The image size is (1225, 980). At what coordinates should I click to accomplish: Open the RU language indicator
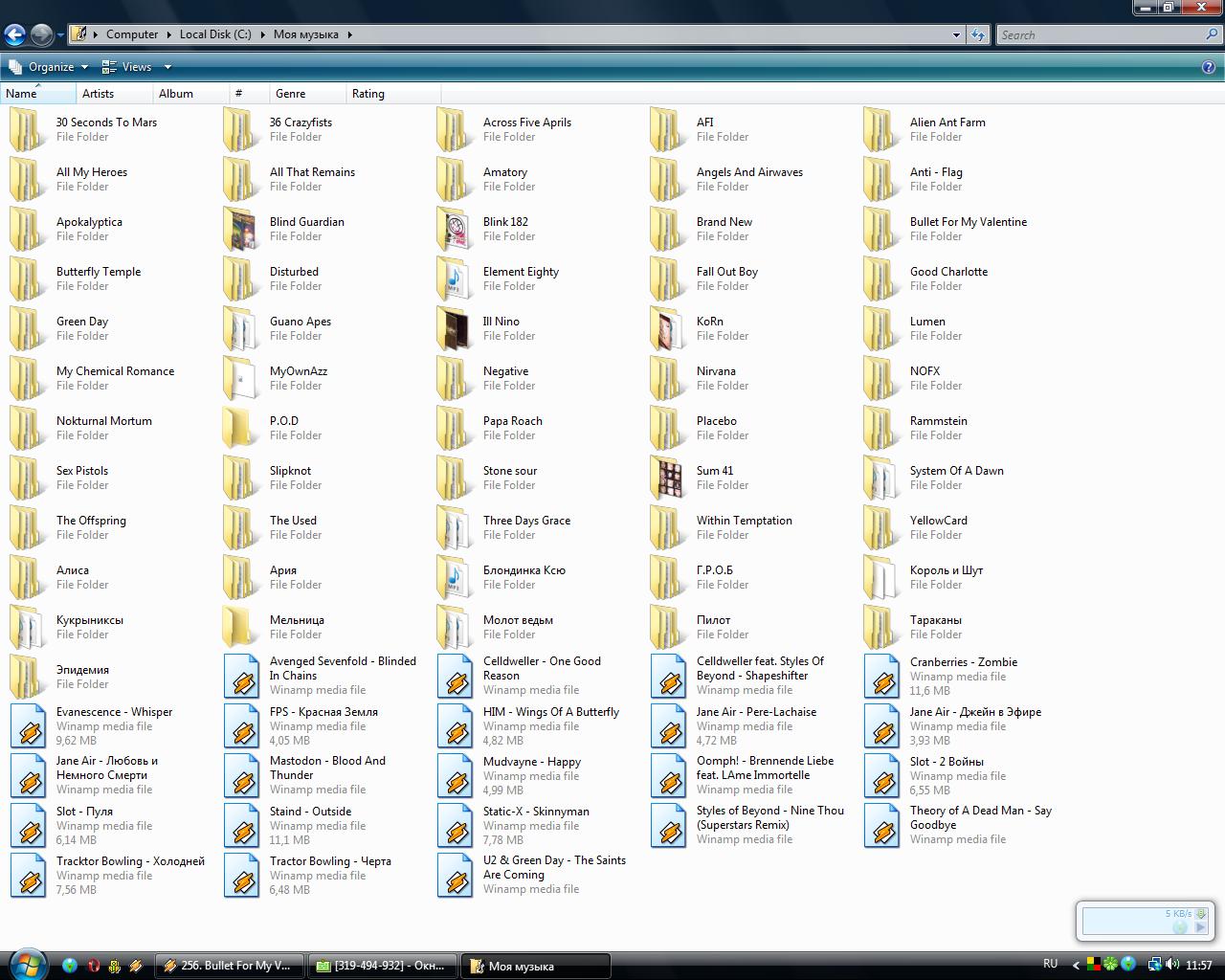tap(1050, 964)
